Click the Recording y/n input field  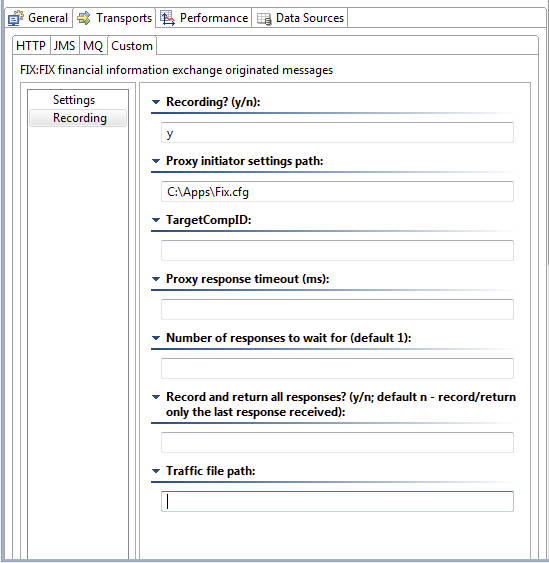[x=337, y=133]
